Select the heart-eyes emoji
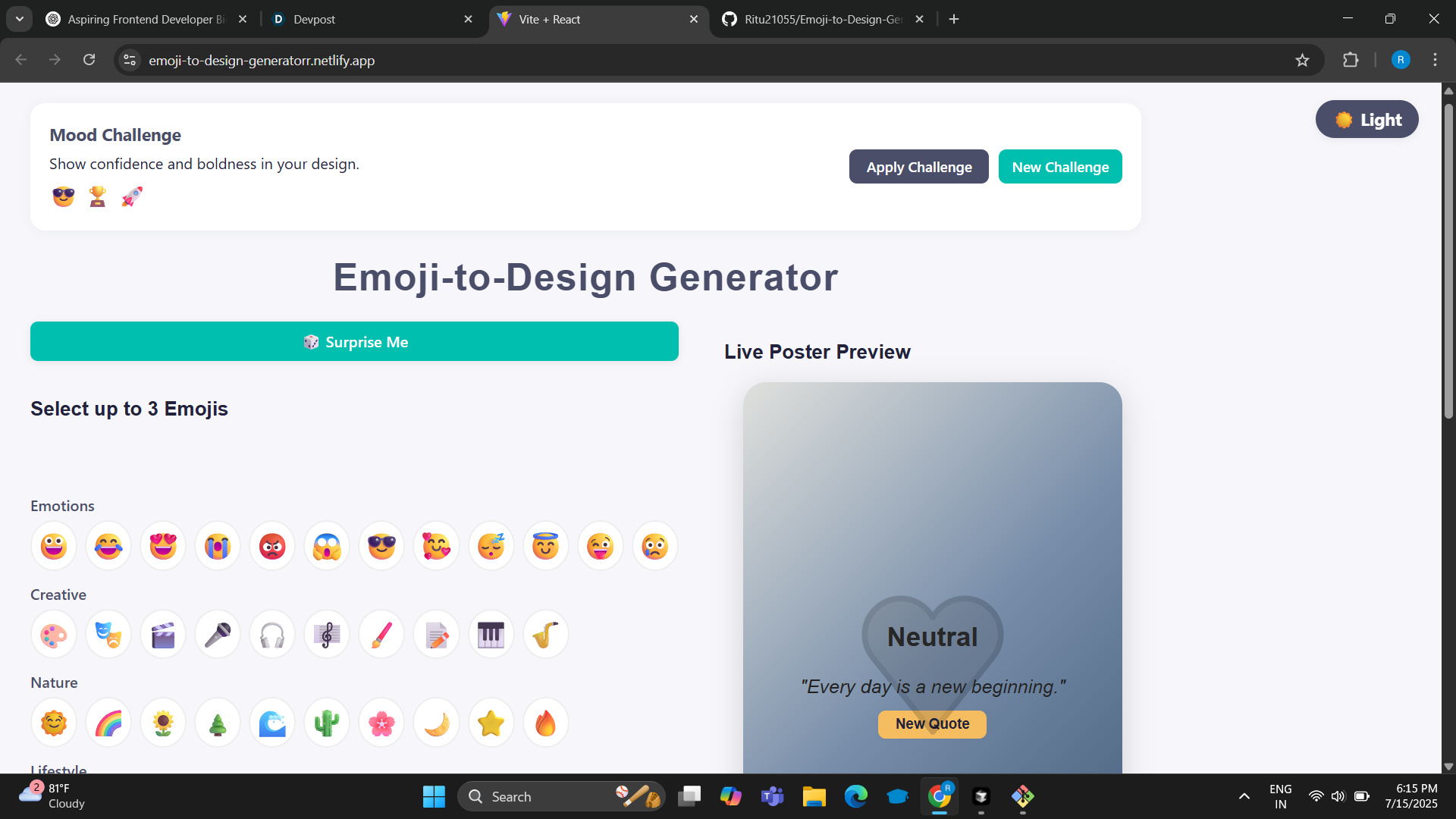 coord(163,545)
